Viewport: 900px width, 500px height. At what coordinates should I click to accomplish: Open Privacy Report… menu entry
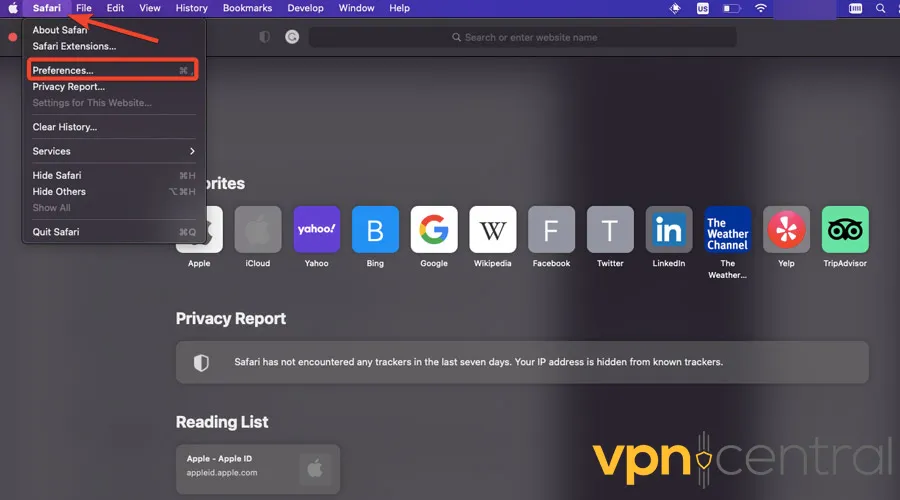pyautogui.click(x=112, y=87)
